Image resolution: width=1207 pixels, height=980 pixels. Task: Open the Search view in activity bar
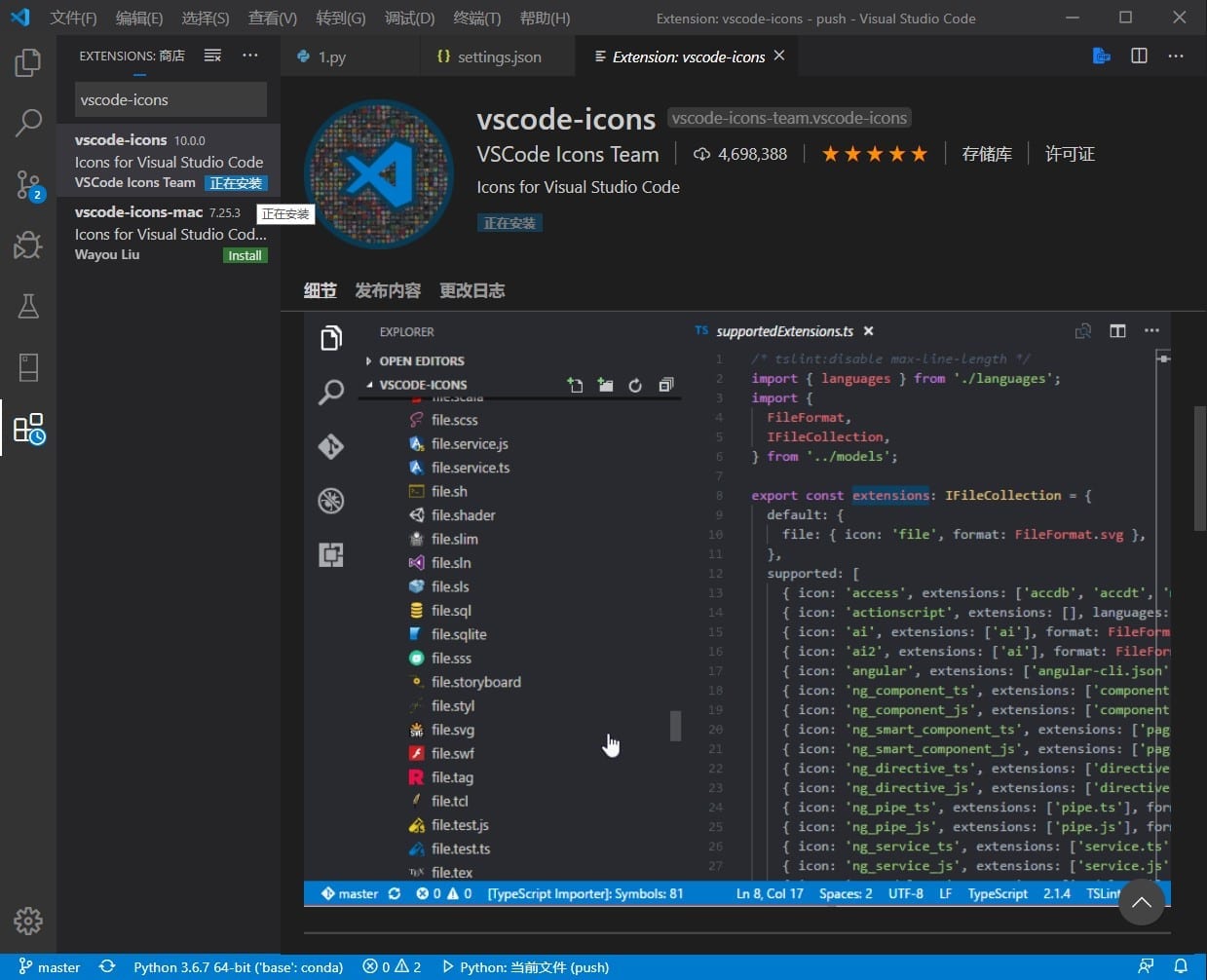pos(28,123)
